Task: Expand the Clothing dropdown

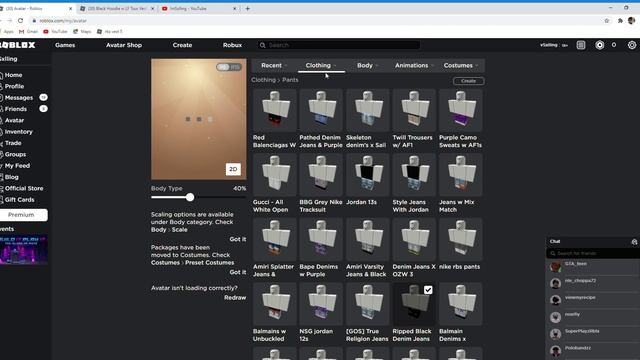Action: coord(321,65)
